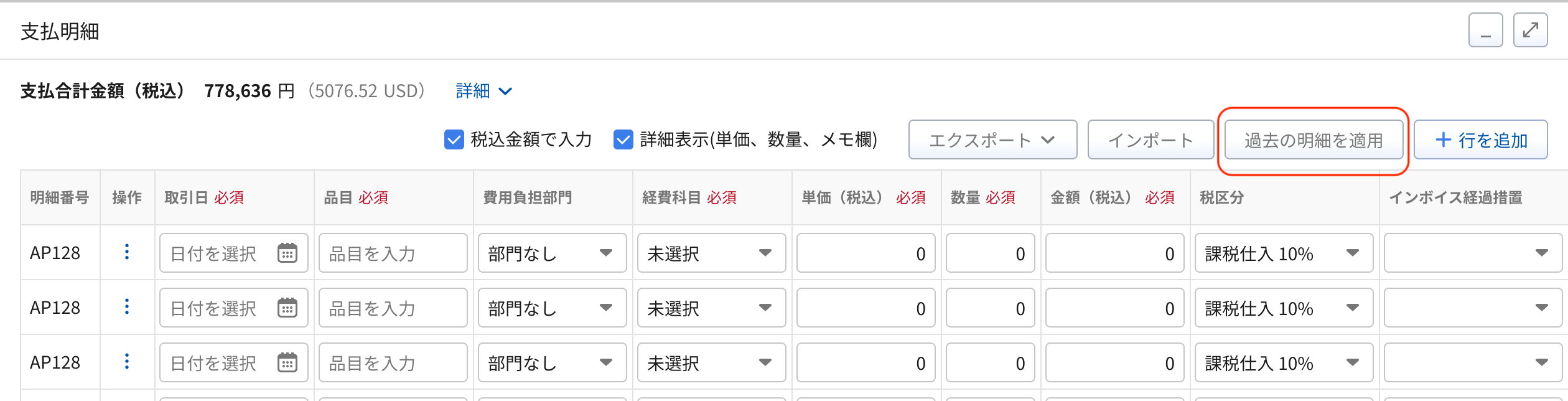Add a row with 行を追加

[x=1481, y=139]
